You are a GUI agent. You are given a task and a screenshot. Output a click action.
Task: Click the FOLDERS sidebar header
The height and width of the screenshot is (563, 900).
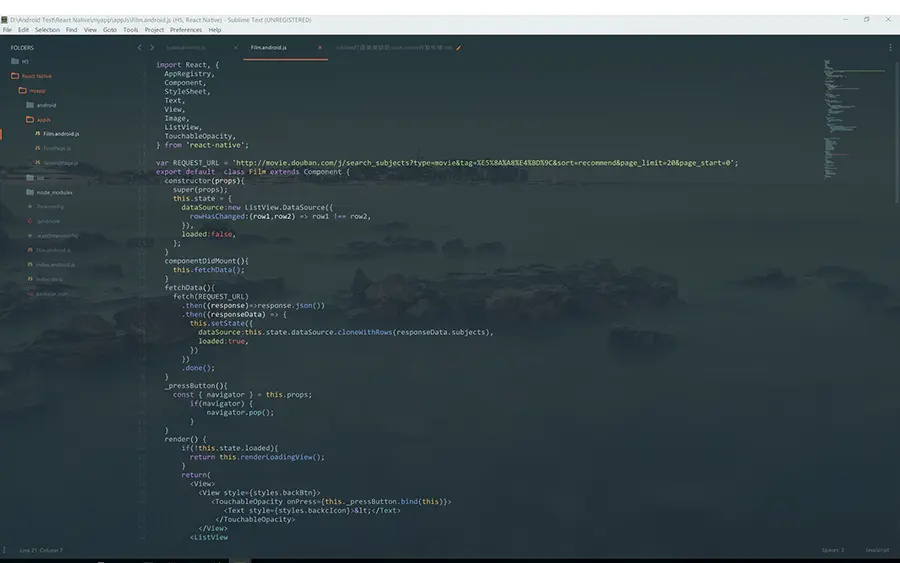click(x=22, y=48)
